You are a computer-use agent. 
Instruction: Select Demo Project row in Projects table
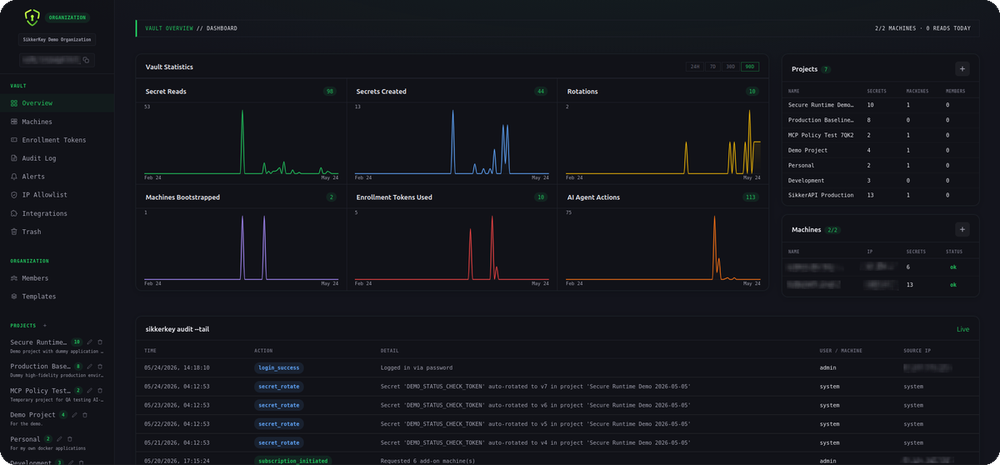[880, 151]
